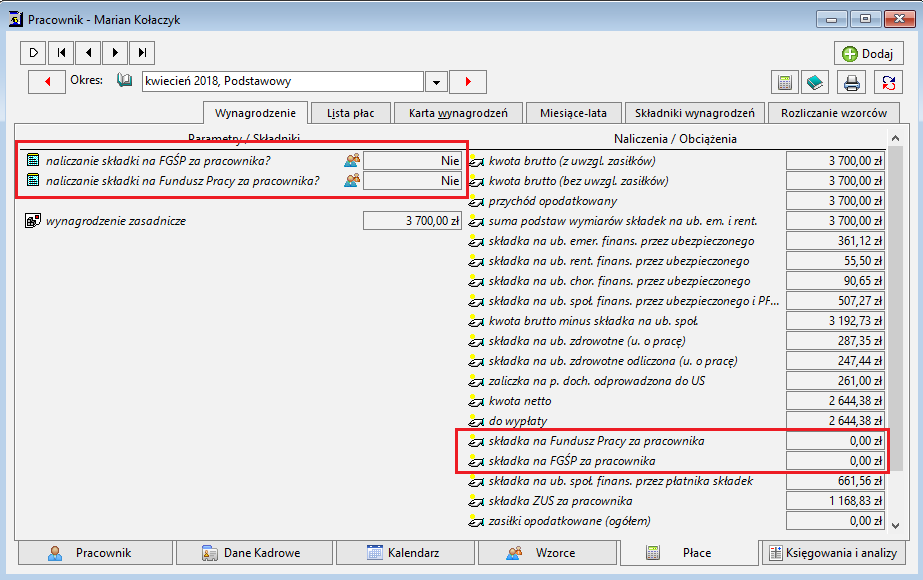The image size is (923, 580).
Task: Click the 507,27 zł value
Action: click(835, 301)
